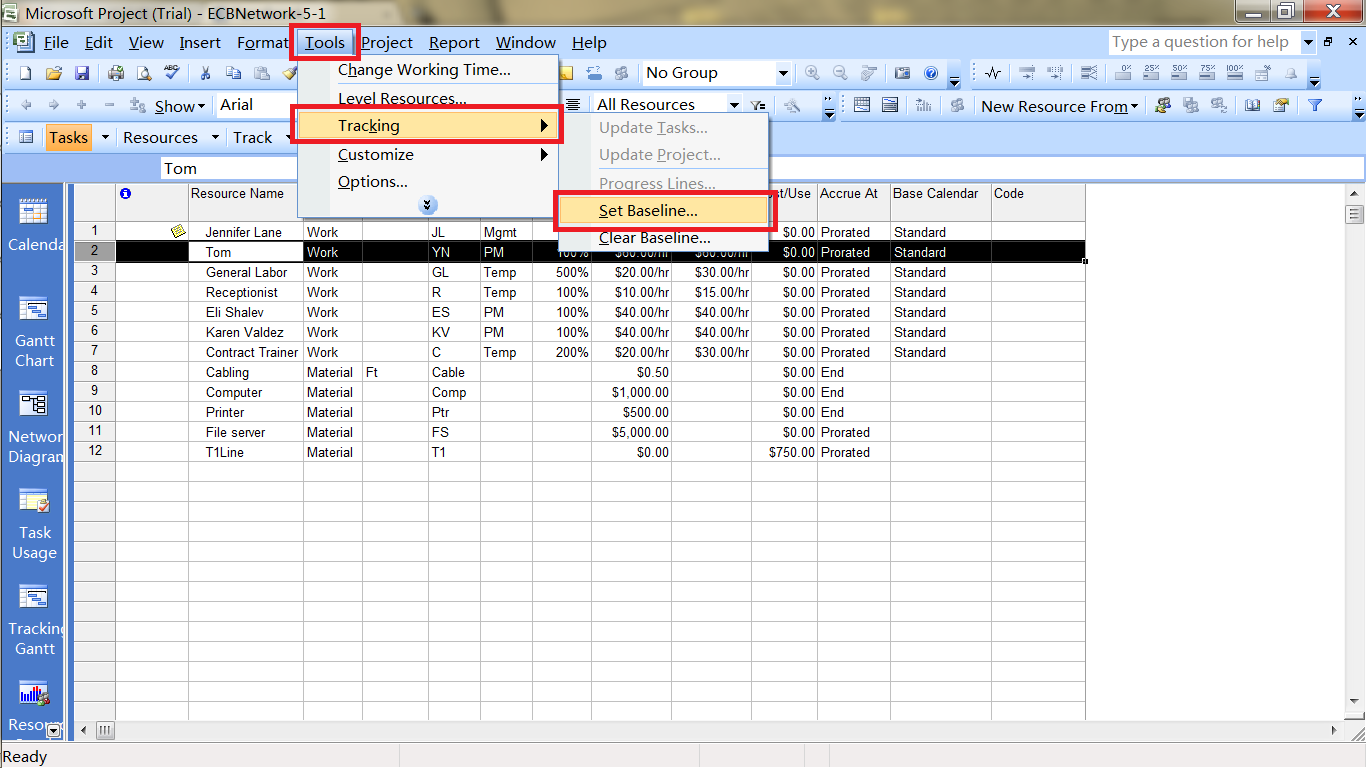Save the project with disk icon
This screenshot has height=768, width=1366.
click(82, 73)
